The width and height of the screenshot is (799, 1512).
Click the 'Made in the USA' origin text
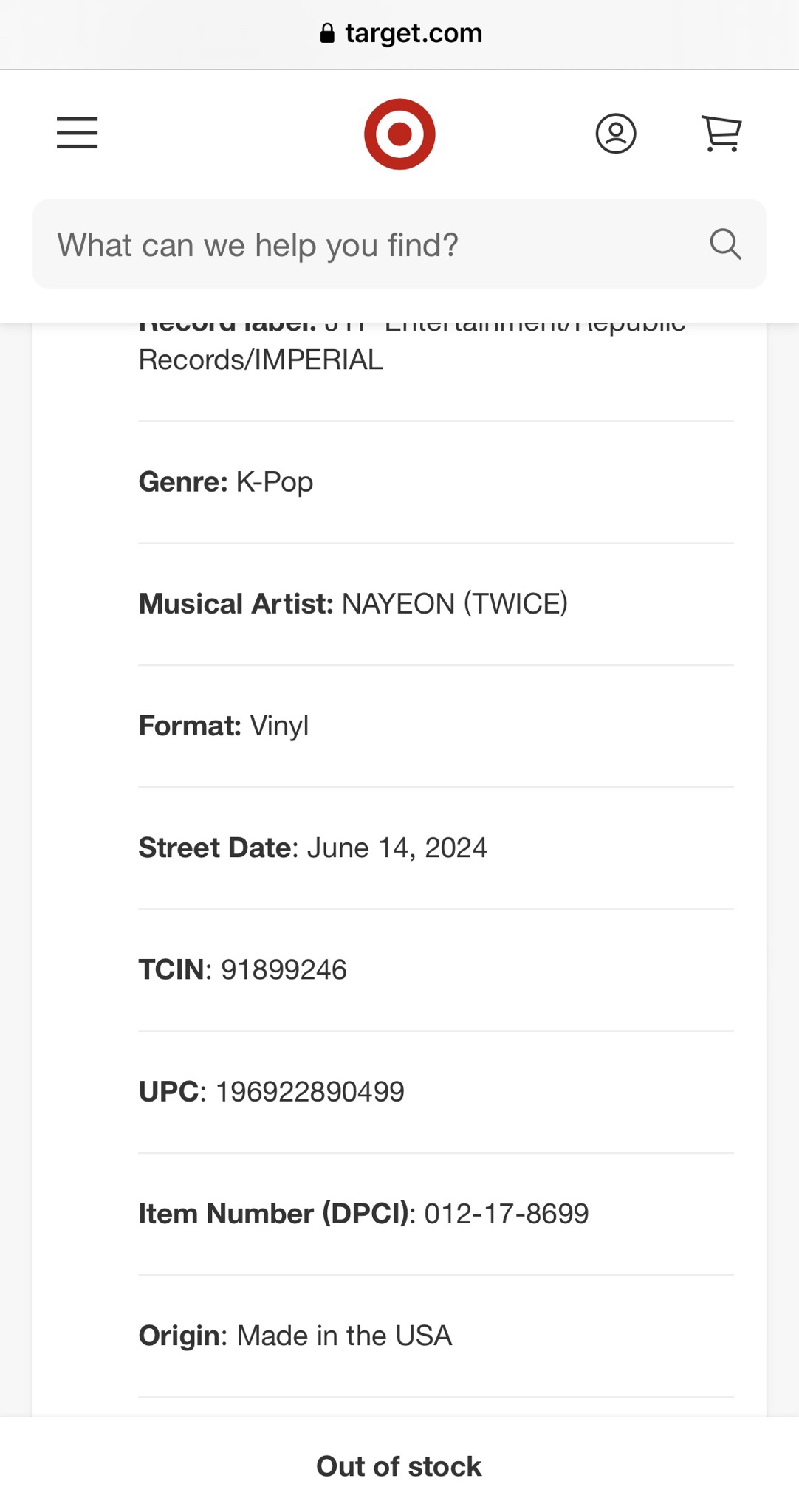pyautogui.click(x=344, y=1336)
